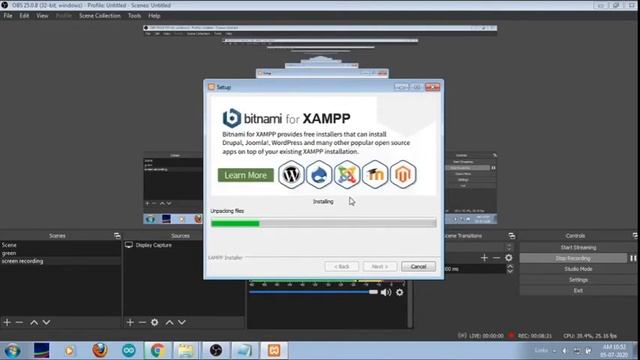This screenshot has height=360, width=640.
Task: Click the Drupal icon in Bitnami banner
Action: click(319, 175)
